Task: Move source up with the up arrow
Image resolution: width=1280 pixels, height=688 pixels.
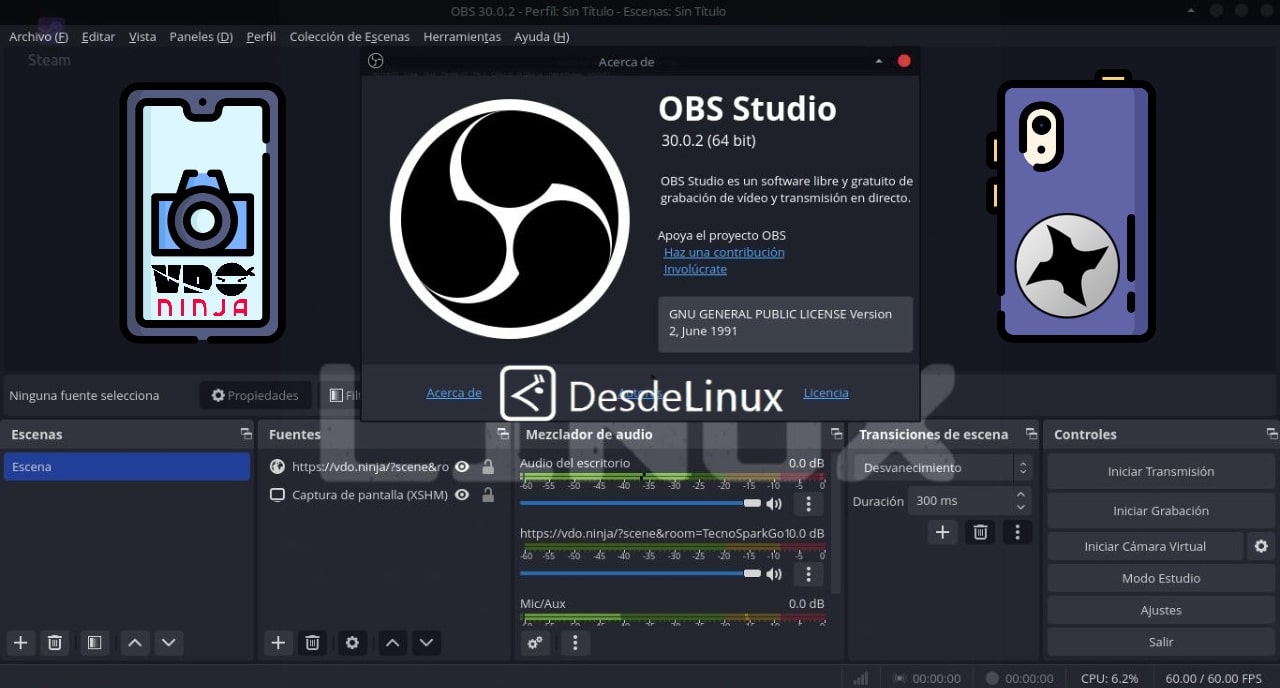Action: (x=392, y=643)
